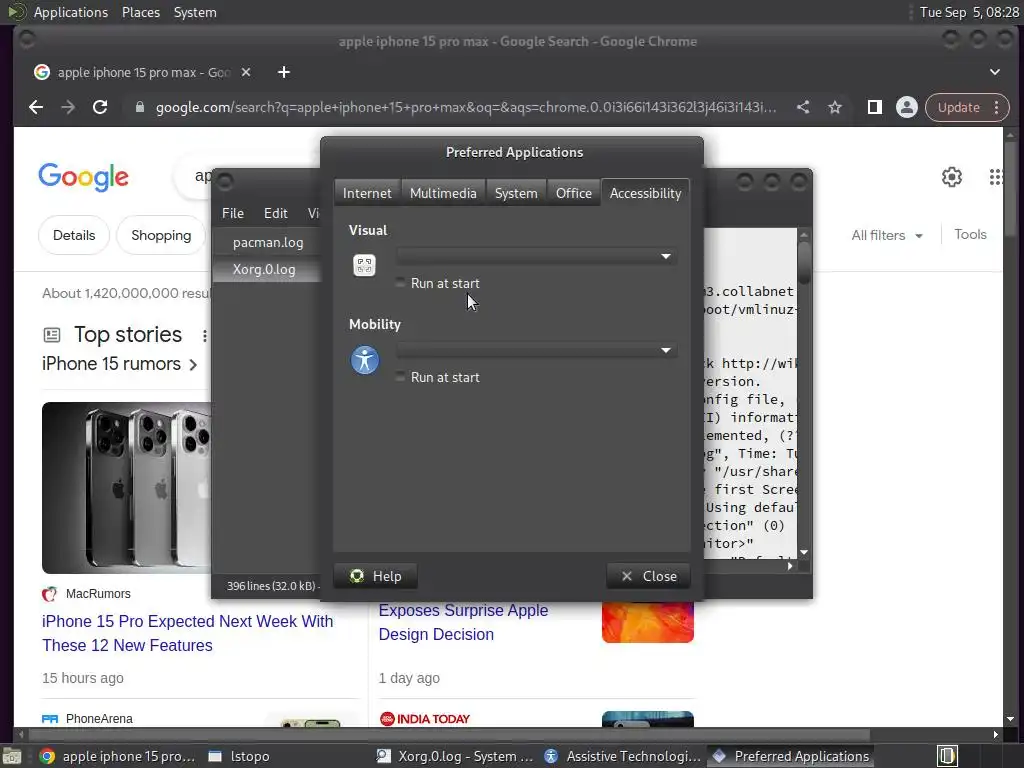Open Exposes Surprise Apple Design Decision article

463,622
